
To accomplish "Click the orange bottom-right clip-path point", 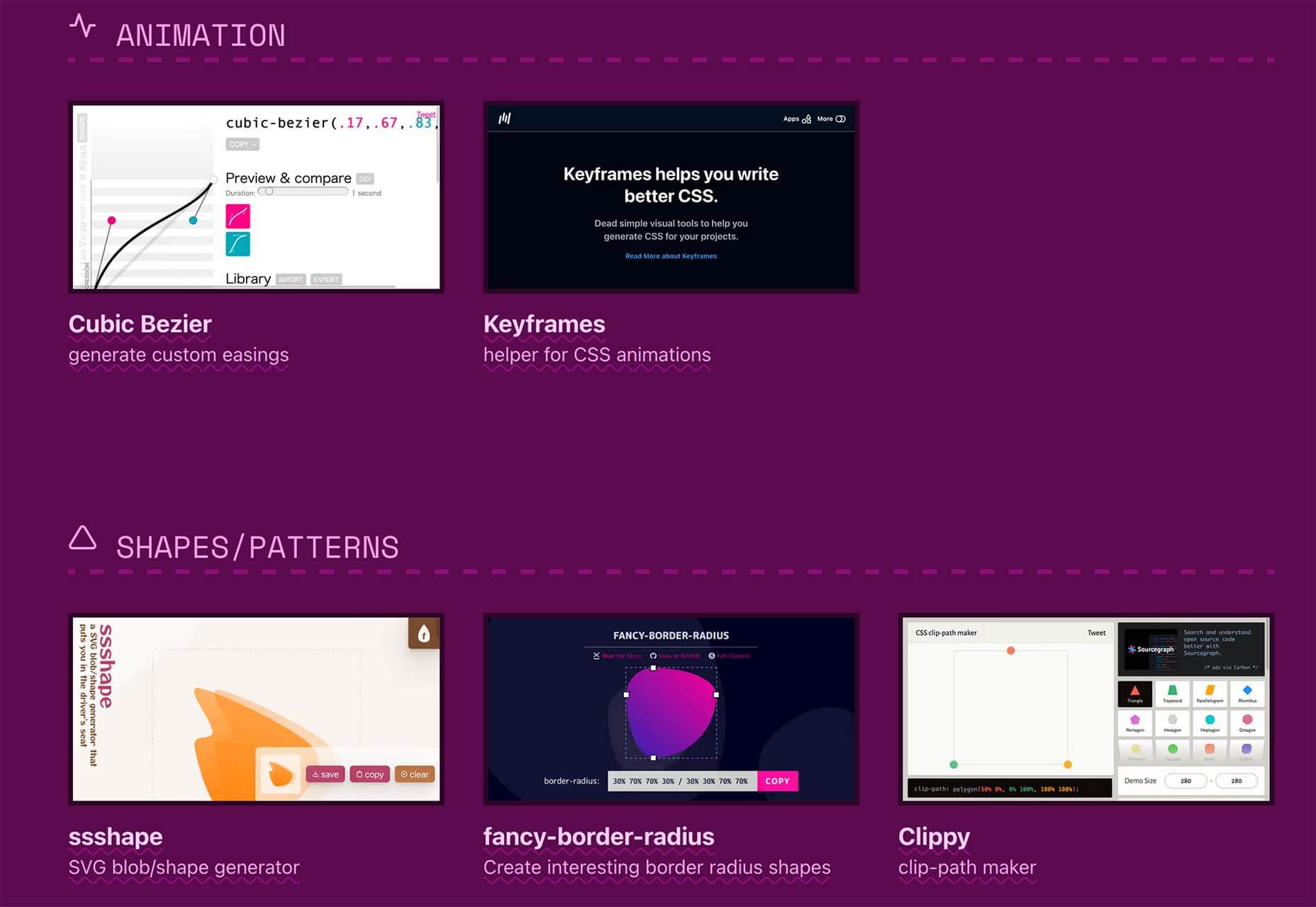I will tap(1068, 764).
